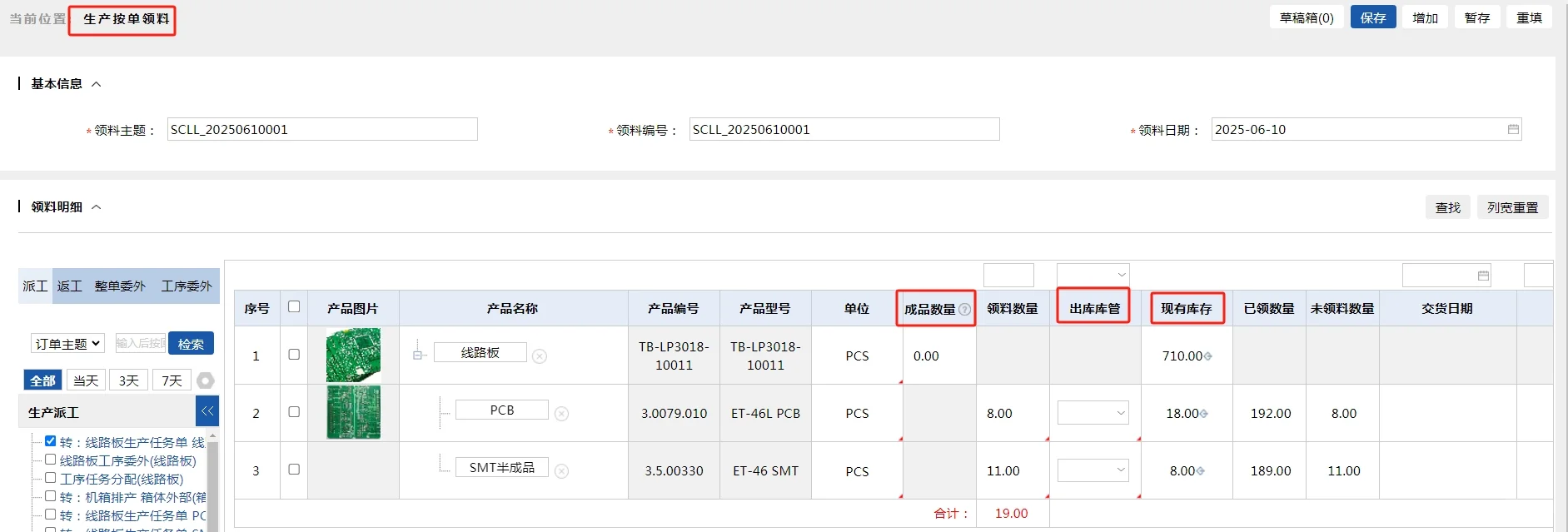Collapse the 线路板 tree node minus icon

click(418, 355)
